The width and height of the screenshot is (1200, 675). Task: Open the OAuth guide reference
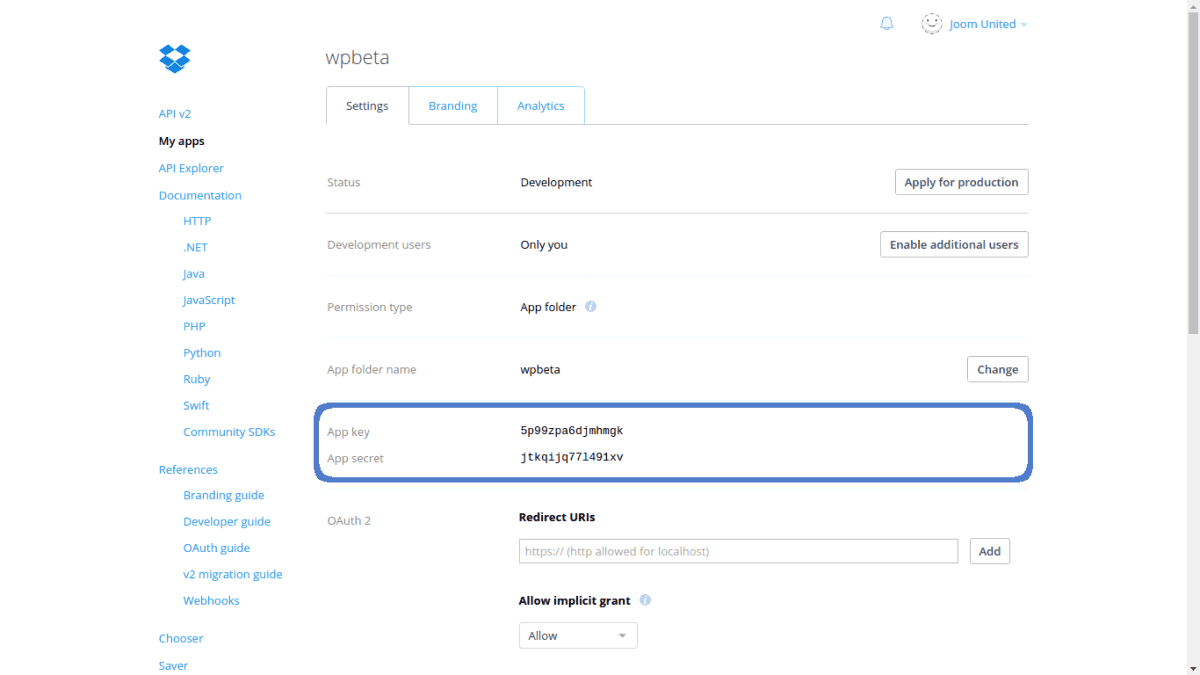[216, 548]
